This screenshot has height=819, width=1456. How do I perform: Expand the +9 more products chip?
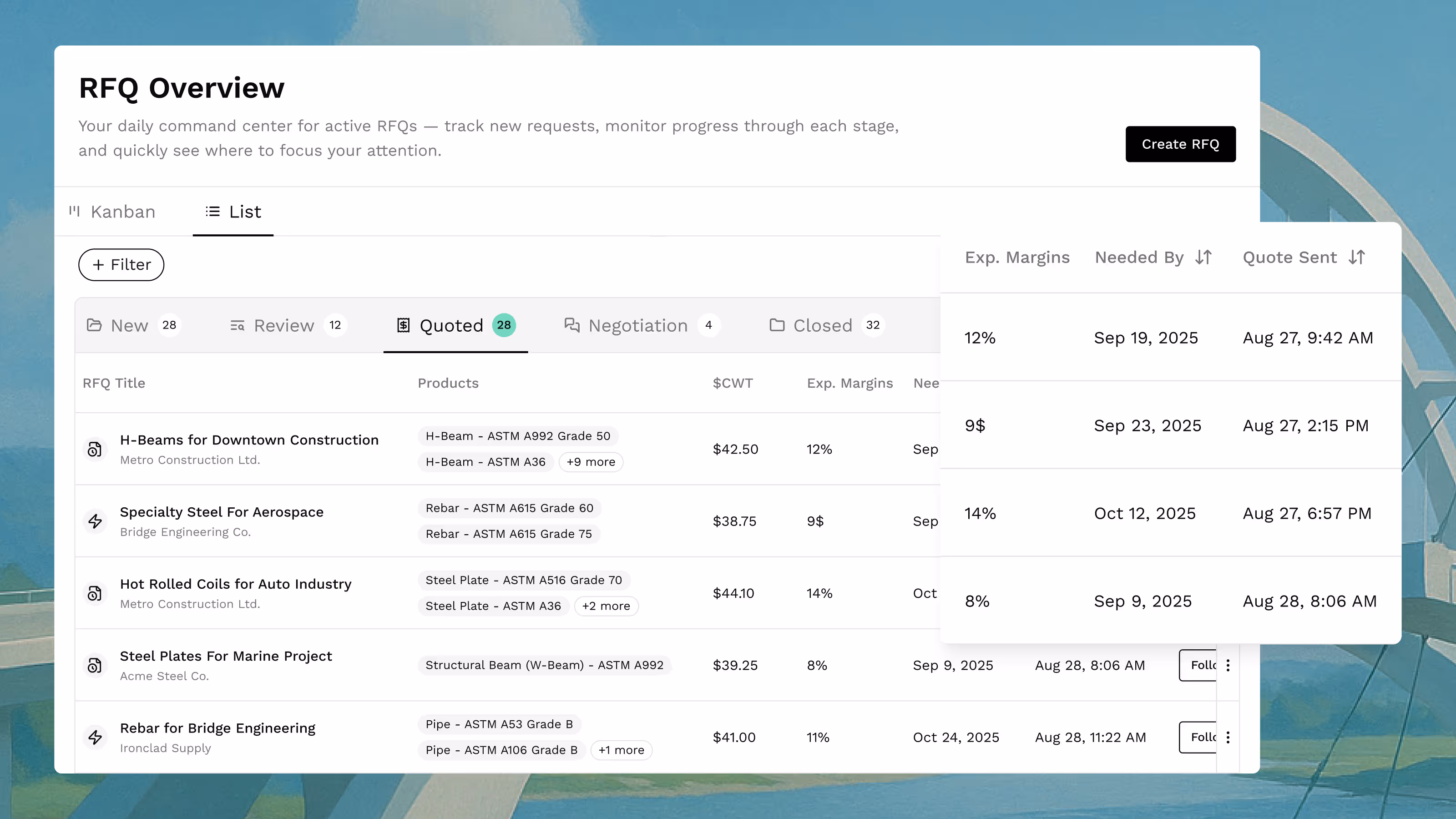pyautogui.click(x=591, y=462)
